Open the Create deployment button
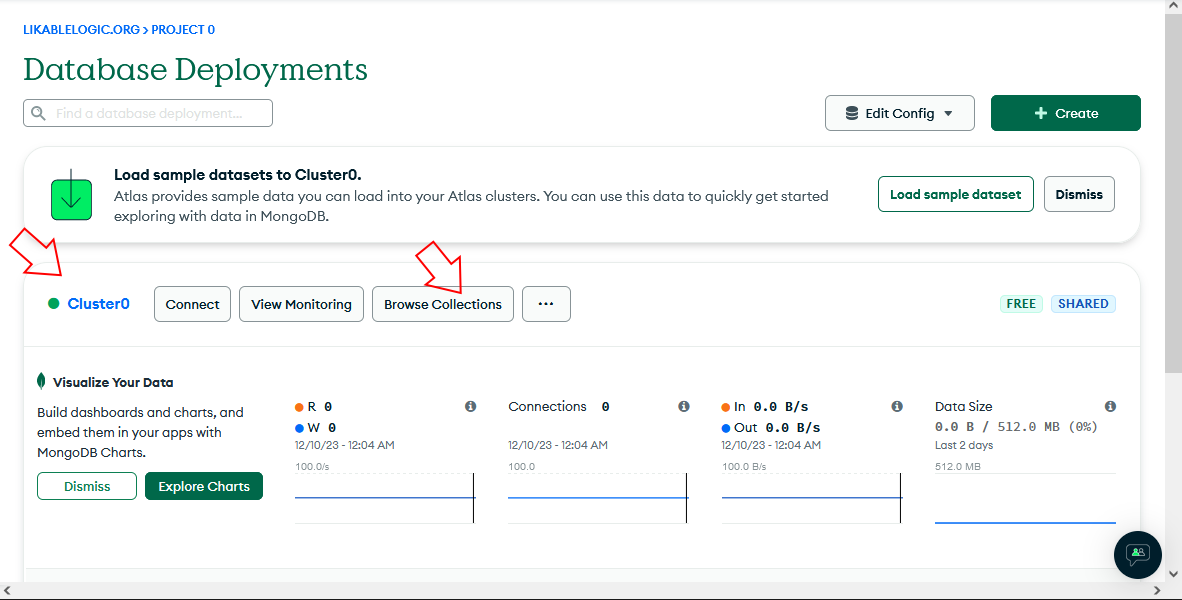 (x=1065, y=114)
